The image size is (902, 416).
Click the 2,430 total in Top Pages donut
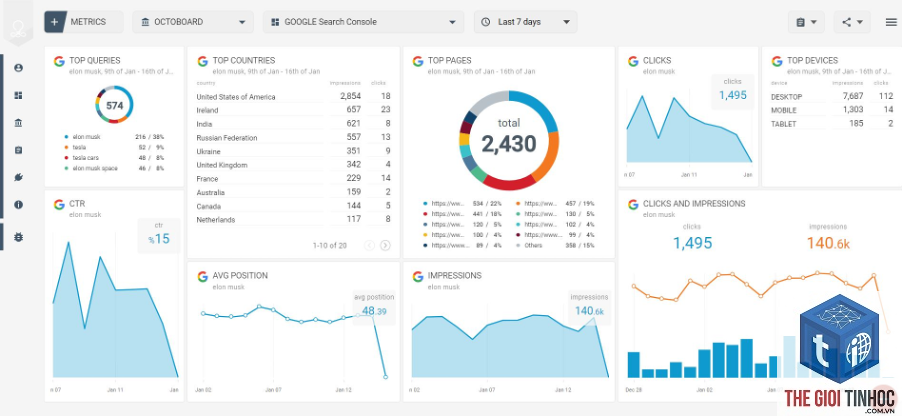[x=509, y=144]
